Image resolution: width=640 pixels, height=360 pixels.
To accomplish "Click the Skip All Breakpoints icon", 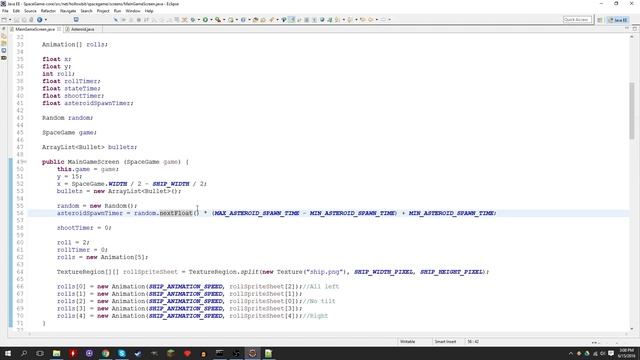I will (116, 20).
